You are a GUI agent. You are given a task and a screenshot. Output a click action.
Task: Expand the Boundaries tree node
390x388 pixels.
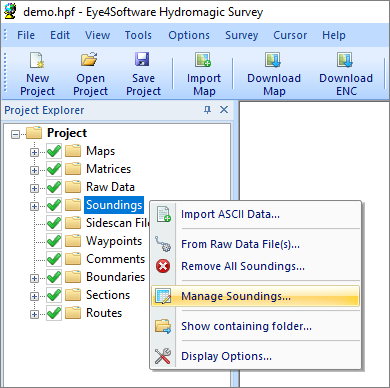point(34,278)
